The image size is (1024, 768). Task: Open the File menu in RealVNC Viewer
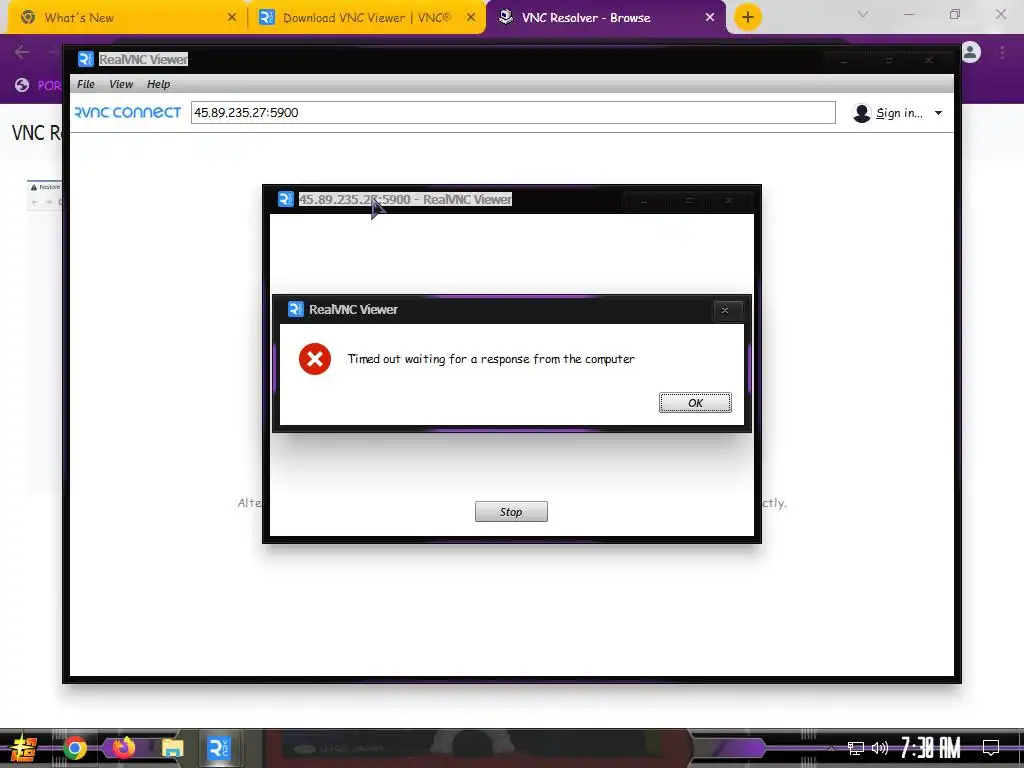pyautogui.click(x=86, y=84)
